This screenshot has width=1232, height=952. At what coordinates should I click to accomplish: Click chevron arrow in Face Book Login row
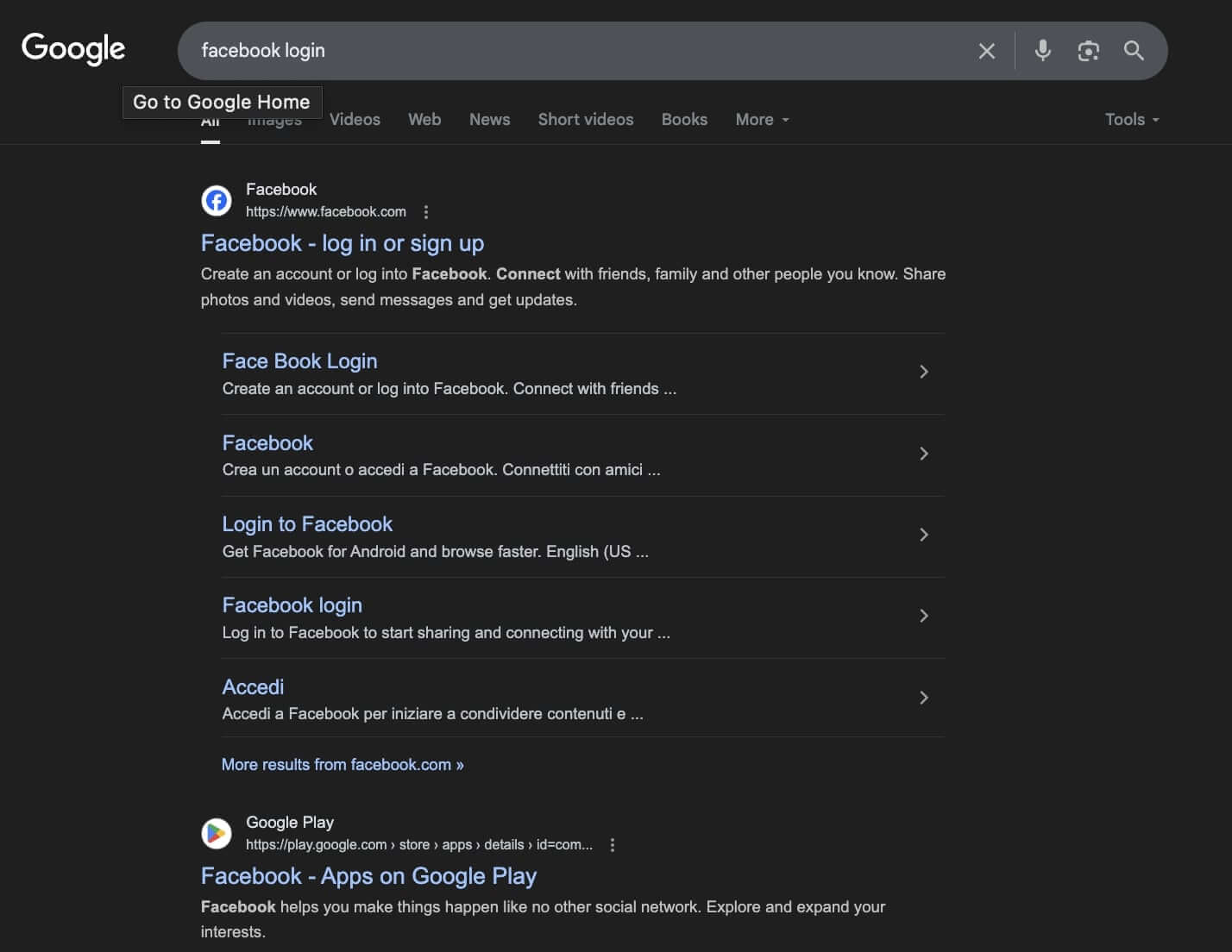tap(923, 372)
